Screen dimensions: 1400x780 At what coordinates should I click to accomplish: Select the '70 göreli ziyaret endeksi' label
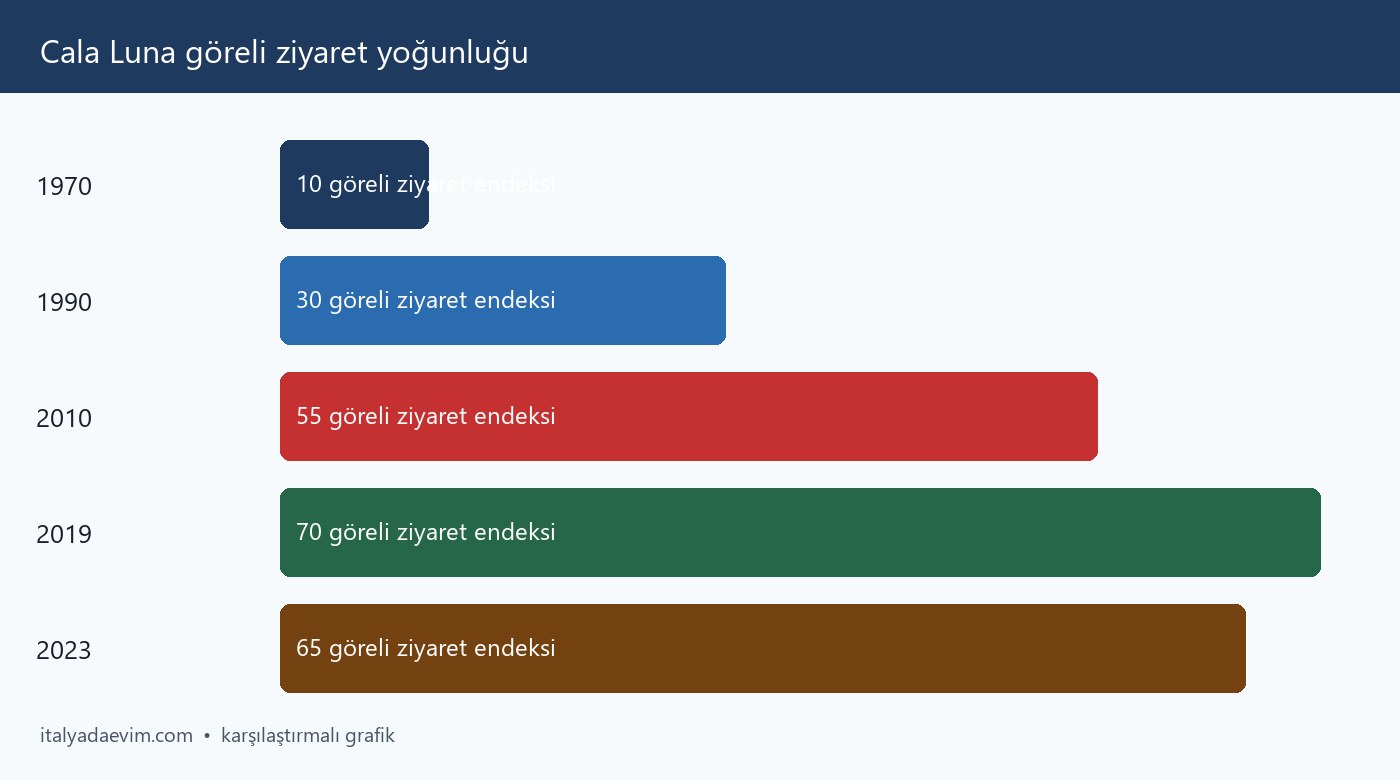pos(426,532)
